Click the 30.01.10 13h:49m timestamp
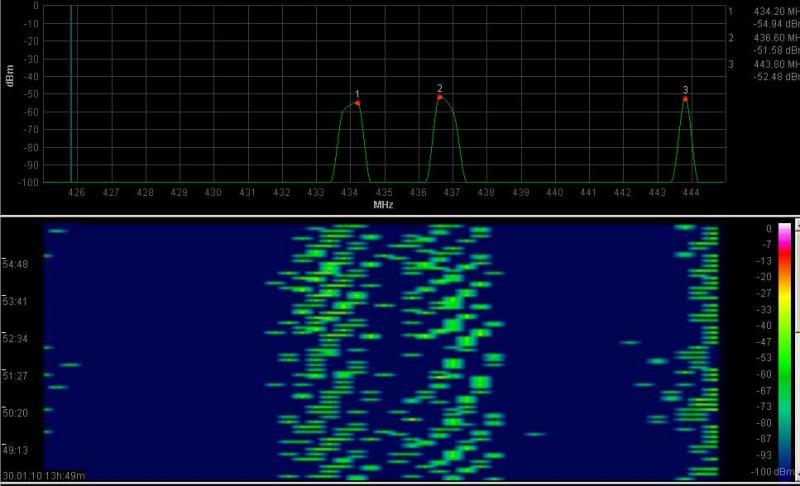The height and width of the screenshot is (486, 800). 44,475
